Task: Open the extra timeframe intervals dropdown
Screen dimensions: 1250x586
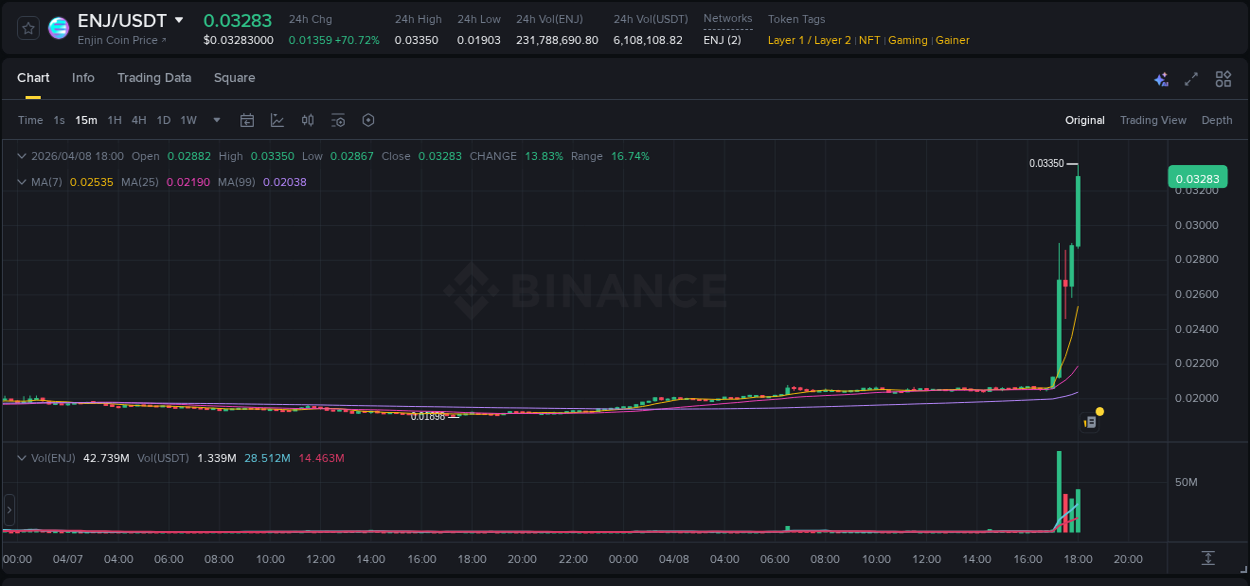Action: pos(215,120)
